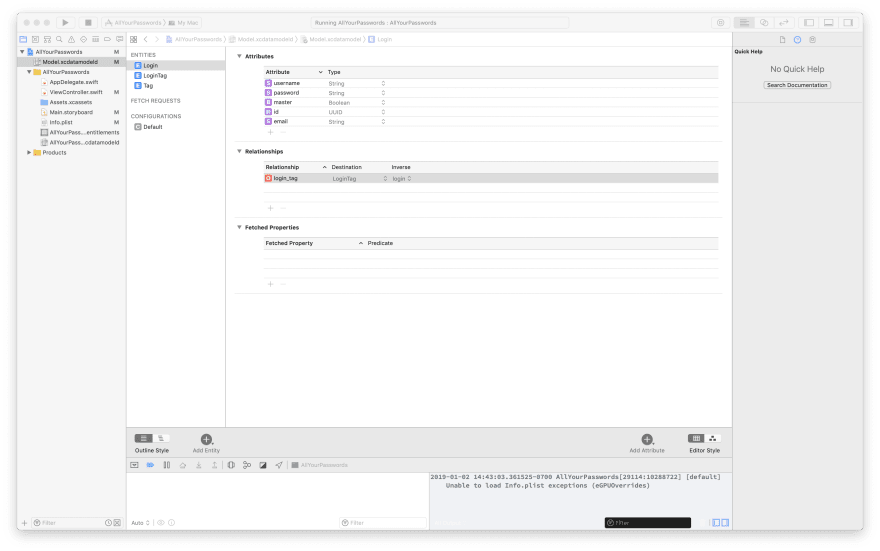Toggle the Navigator panel visibility

(x=809, y=22)
